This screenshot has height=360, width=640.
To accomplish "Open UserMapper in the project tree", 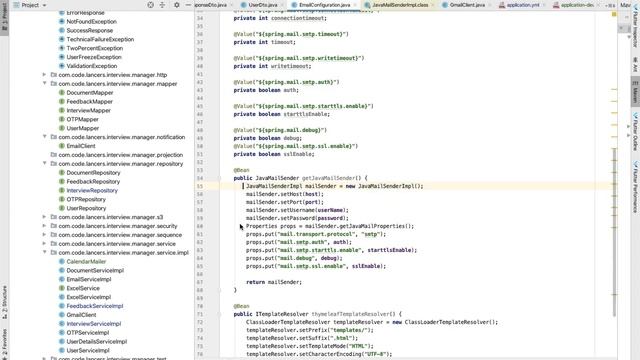I will click(82, 128).
